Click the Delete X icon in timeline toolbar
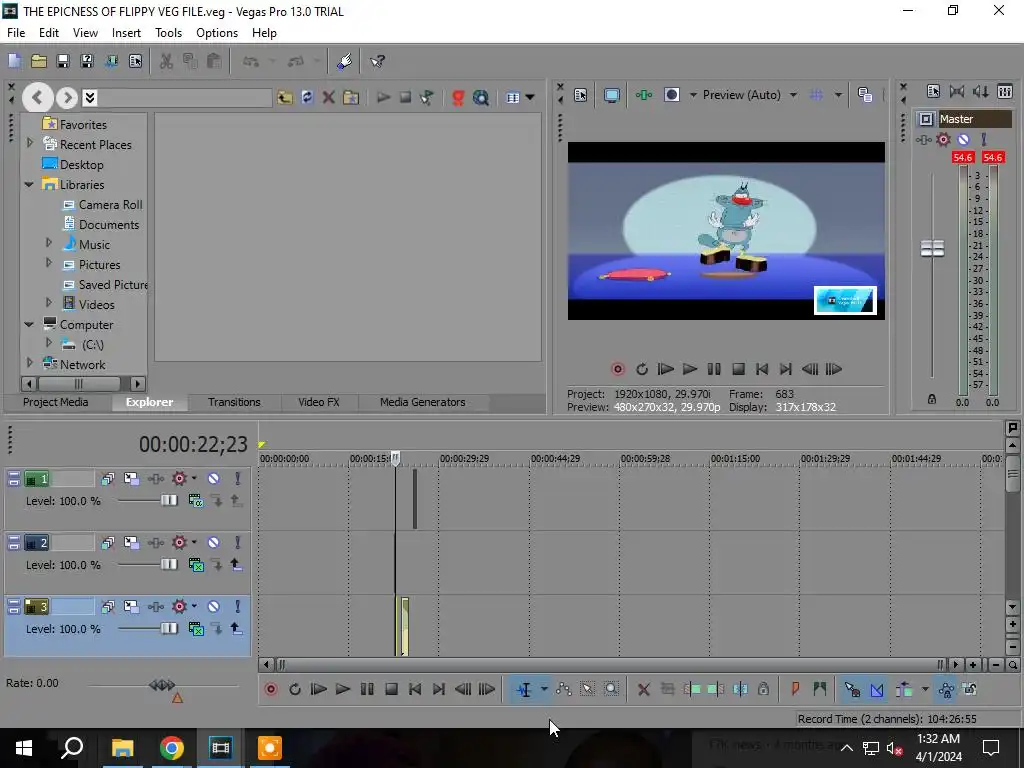 pyautogui.click(x=643, y=689)
